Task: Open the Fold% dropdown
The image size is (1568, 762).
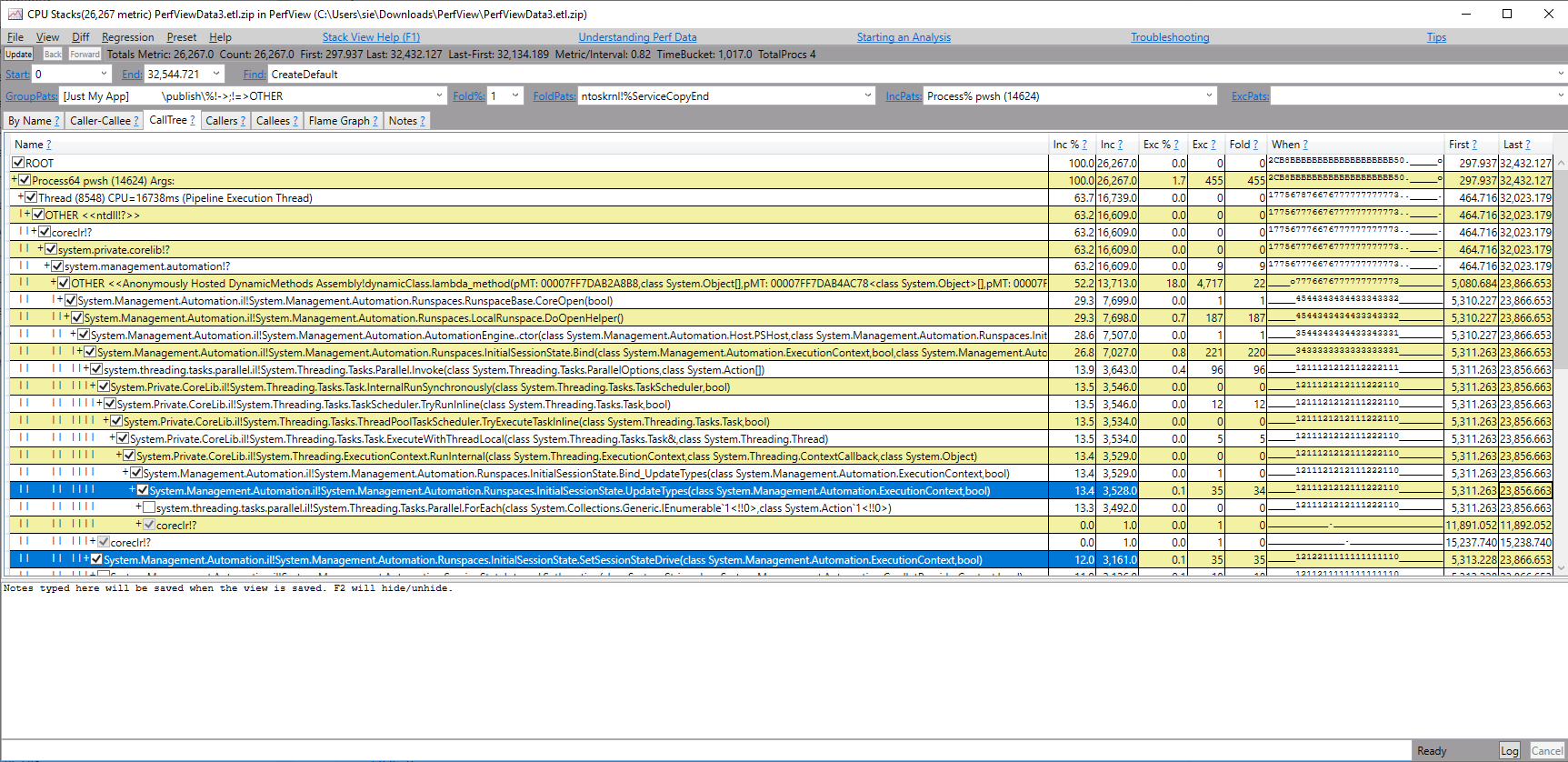Action: [515, 95]
